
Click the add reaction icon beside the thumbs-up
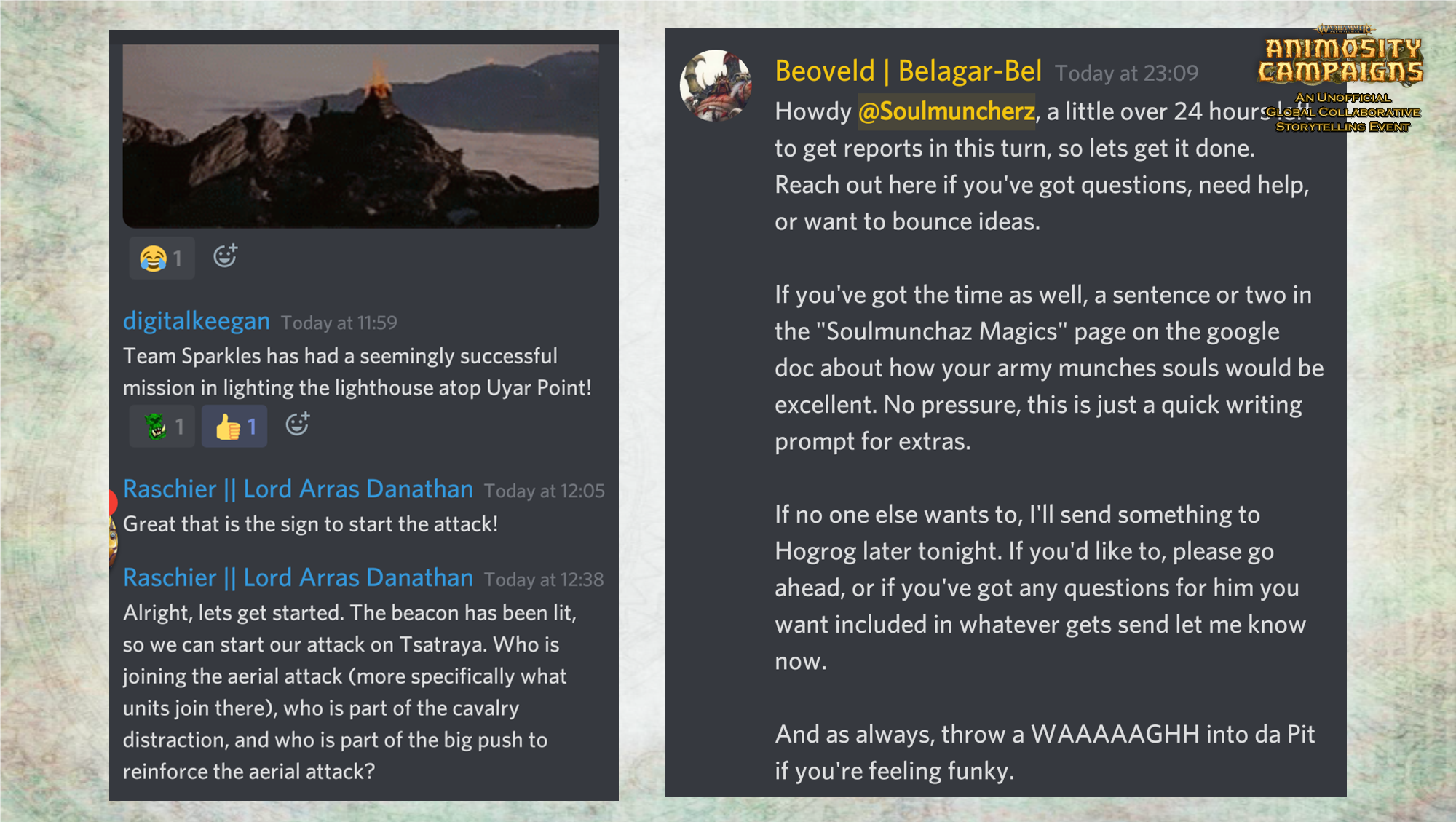(x=297, y=424)
